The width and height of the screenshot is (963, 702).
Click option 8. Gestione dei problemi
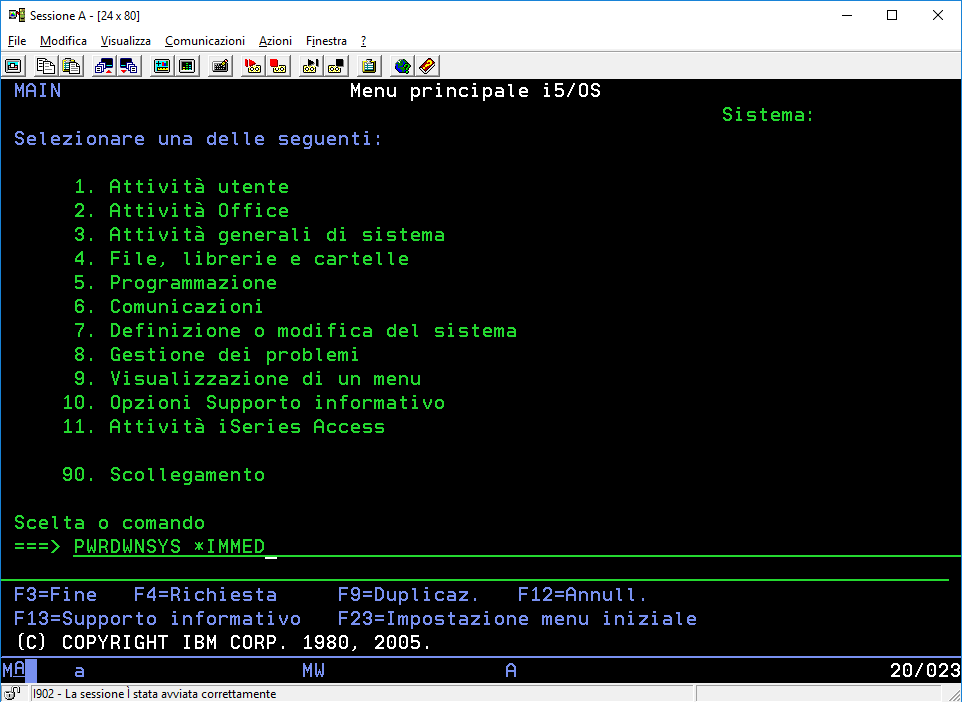click(x=216, y=354)
